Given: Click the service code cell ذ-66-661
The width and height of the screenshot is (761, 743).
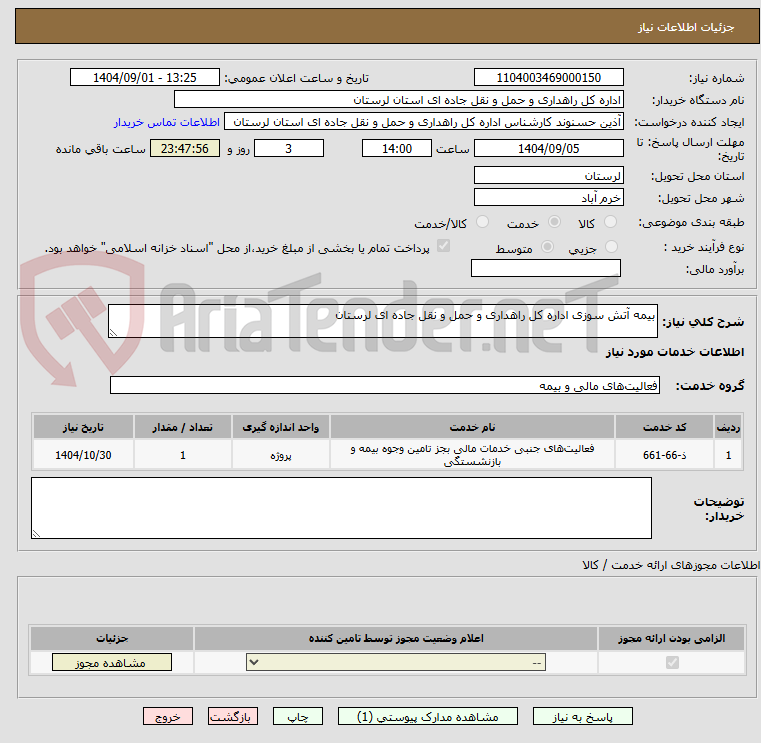Looking at the screenshot, I should [664, 455].
